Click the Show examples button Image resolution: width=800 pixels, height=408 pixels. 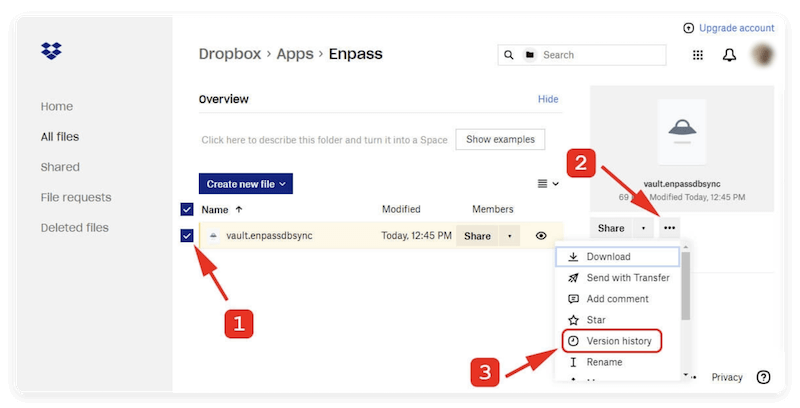[500, 139]
